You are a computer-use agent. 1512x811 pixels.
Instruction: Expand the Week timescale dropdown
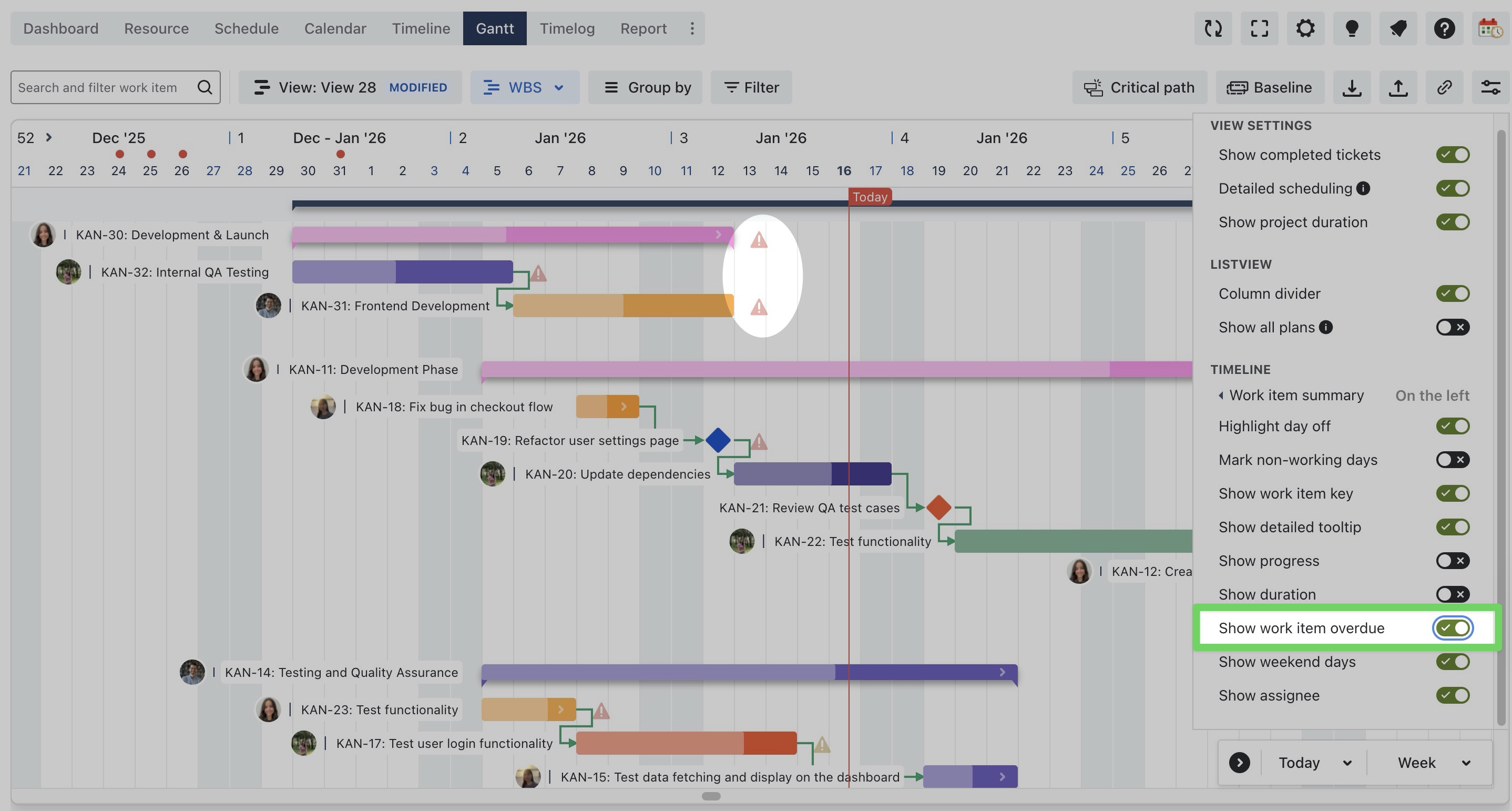pos(1433,763)
